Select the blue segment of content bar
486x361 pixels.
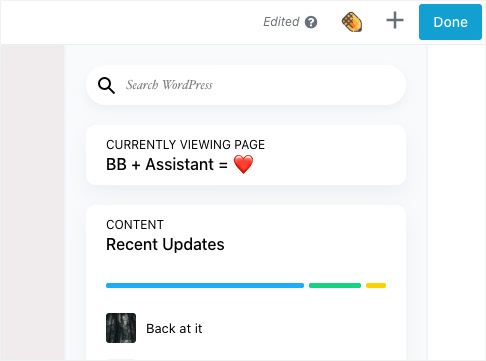[205, 285]
